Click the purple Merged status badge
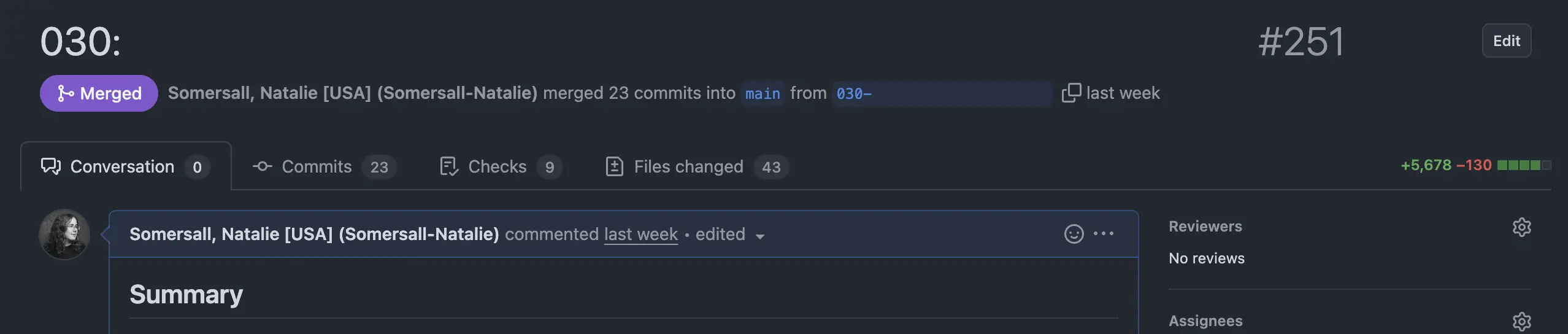Viewport: 1568px width, 334px height. click(x=99, y=93)
